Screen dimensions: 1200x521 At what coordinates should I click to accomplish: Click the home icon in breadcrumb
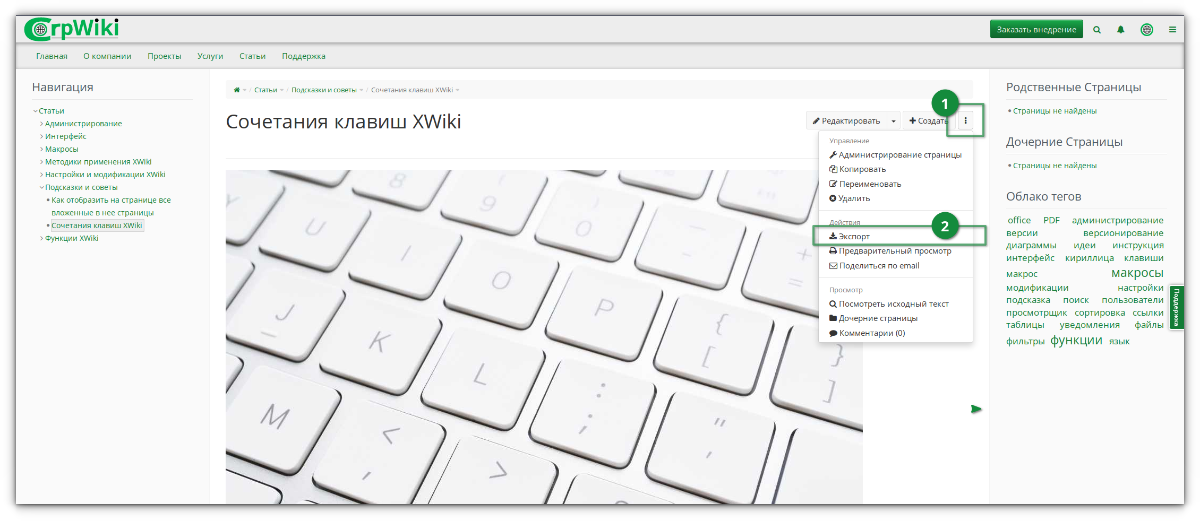237,90
